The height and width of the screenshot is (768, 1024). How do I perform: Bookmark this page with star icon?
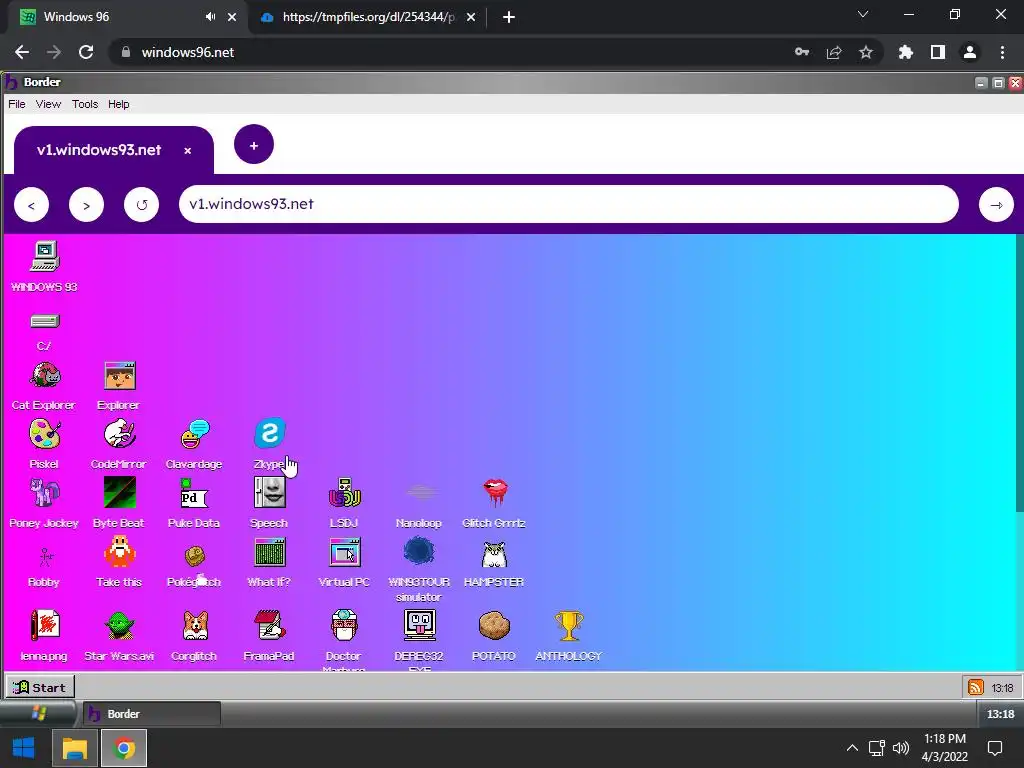865,52
